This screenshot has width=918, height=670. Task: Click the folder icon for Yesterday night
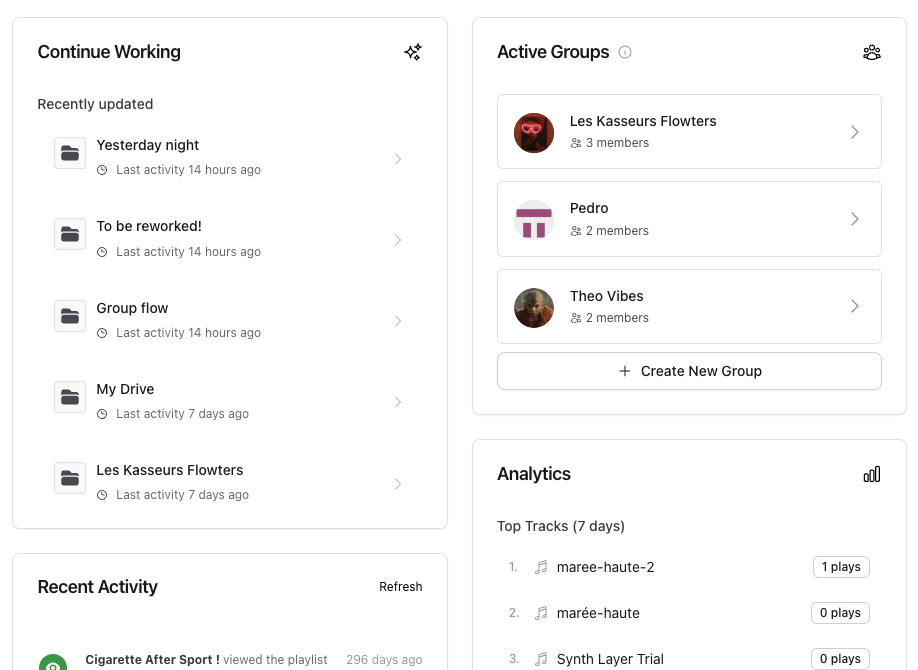[x=70, y=153]
